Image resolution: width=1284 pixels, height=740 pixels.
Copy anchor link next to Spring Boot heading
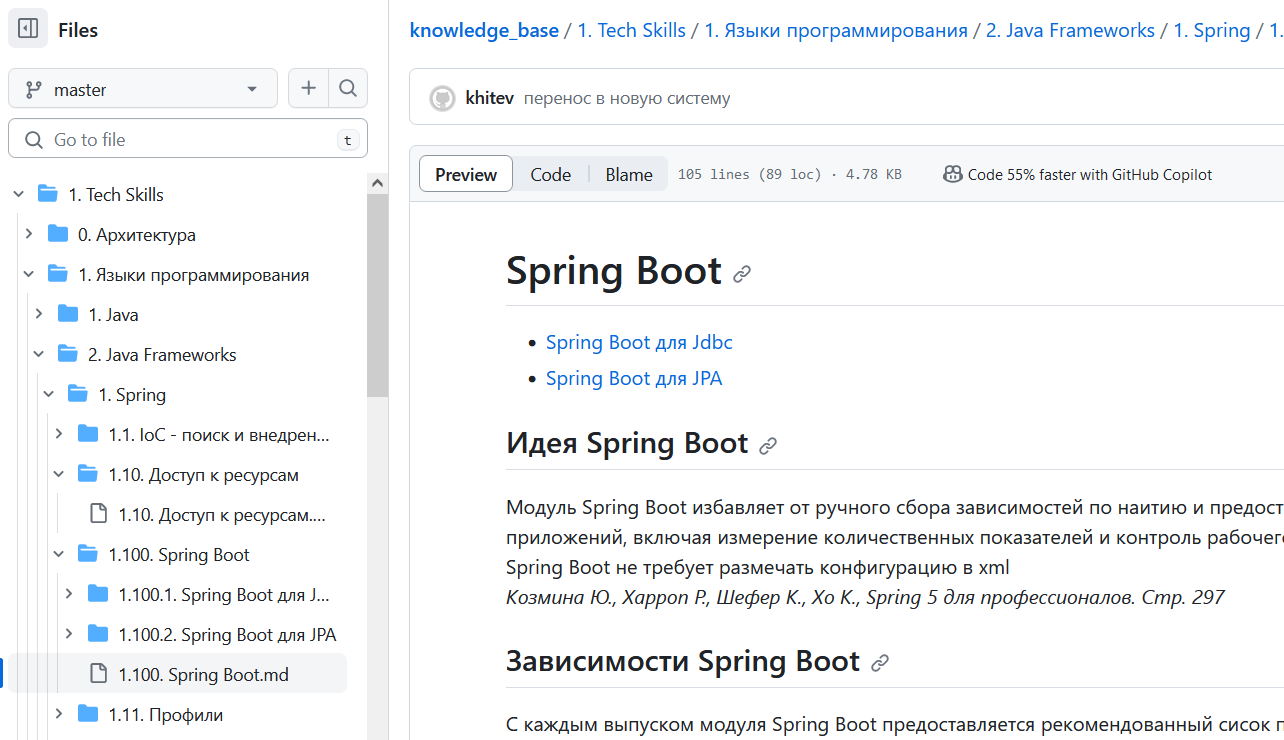pyautogui.click(x=742, y=273)
